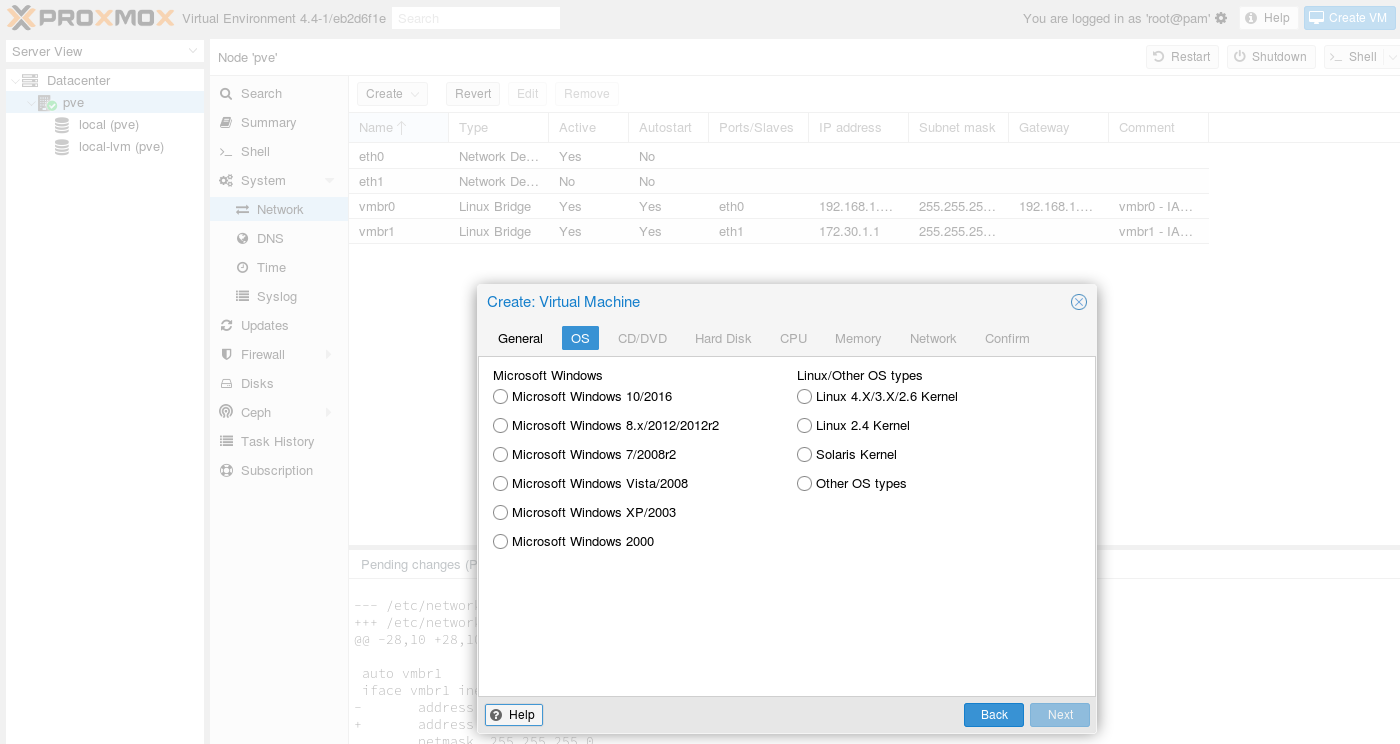The image size is (1400, 744).
Task: Click the Create VM button
Action: coord(1350,18)
